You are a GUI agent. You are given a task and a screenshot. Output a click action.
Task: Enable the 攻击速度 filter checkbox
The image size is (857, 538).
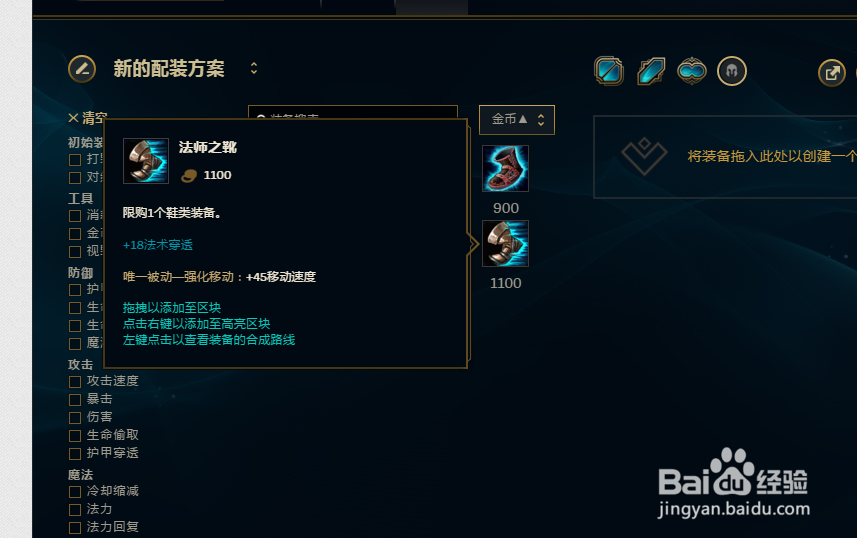pyautogui.click(x=75, y=382)
